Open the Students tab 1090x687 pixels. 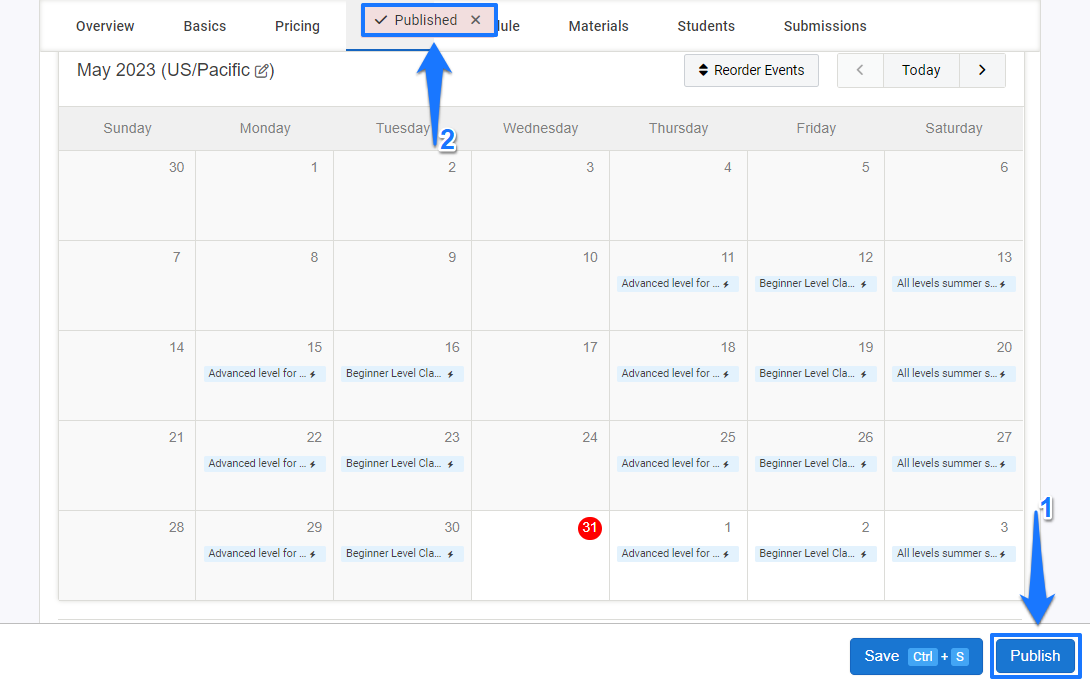click(706, 26)
